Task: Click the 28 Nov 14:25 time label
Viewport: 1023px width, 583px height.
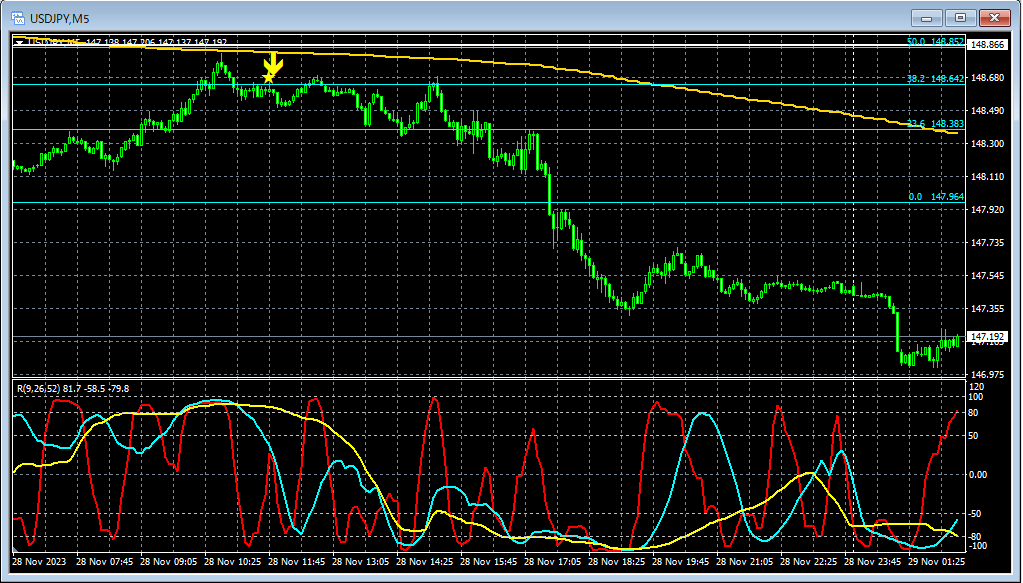Action: 425,561
